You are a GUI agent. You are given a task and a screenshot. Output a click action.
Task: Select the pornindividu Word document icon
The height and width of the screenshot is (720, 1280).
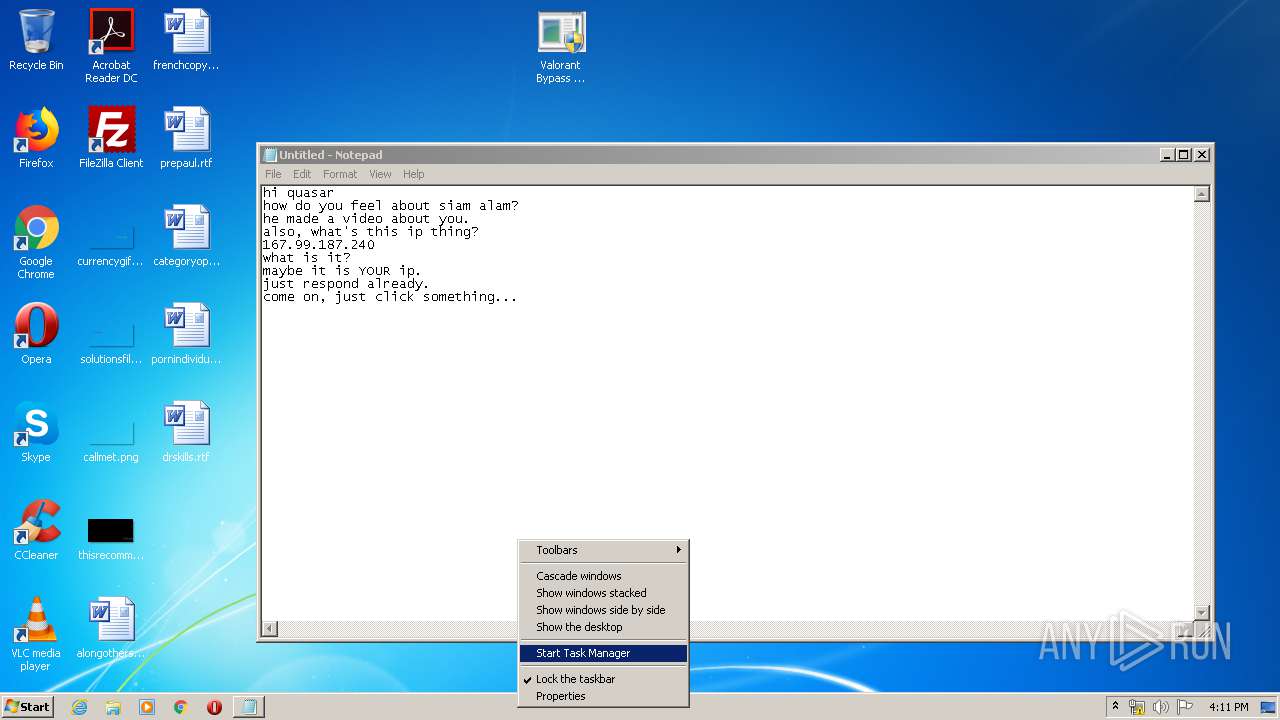(186, 334)
